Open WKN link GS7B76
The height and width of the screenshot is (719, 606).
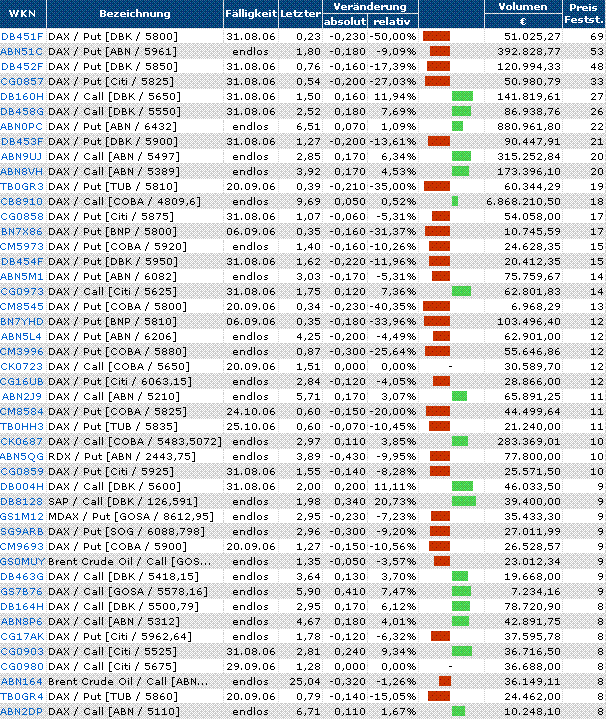click(22, 592)
